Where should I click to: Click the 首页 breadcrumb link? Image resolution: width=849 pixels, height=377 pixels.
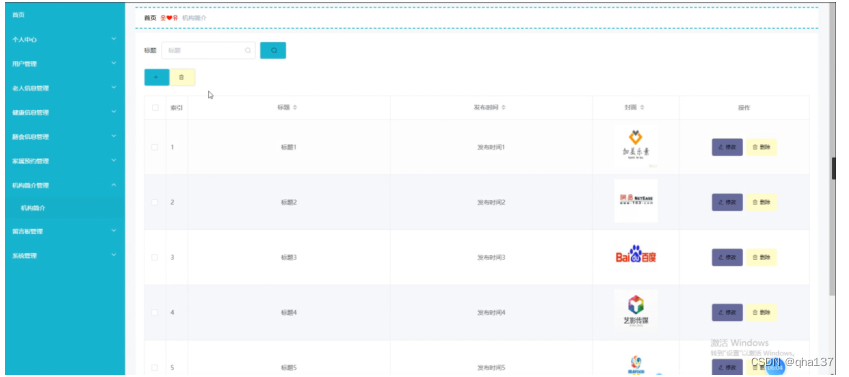tap(150, 18)
